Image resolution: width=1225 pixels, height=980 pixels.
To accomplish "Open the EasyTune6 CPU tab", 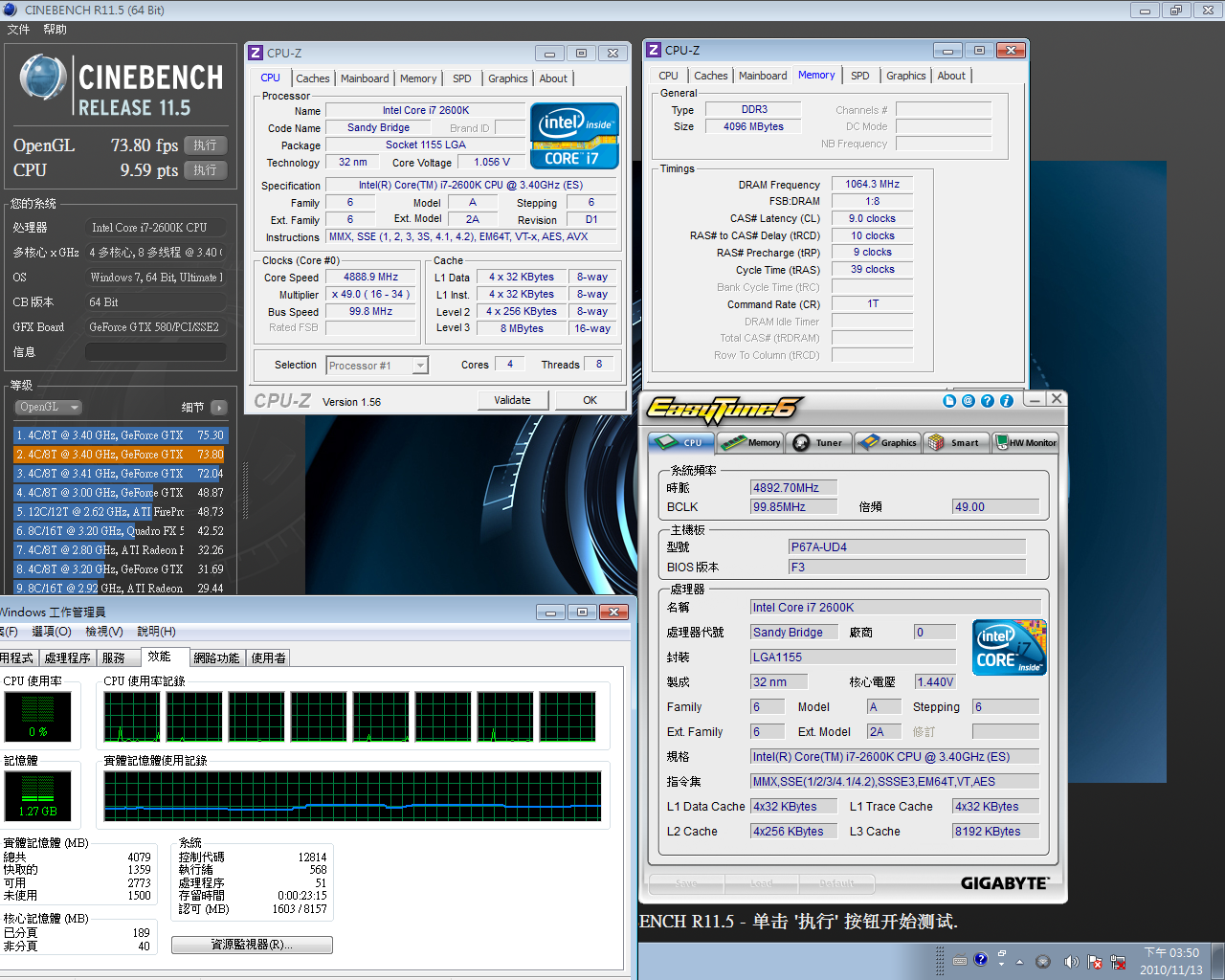I will click(680, 442).
